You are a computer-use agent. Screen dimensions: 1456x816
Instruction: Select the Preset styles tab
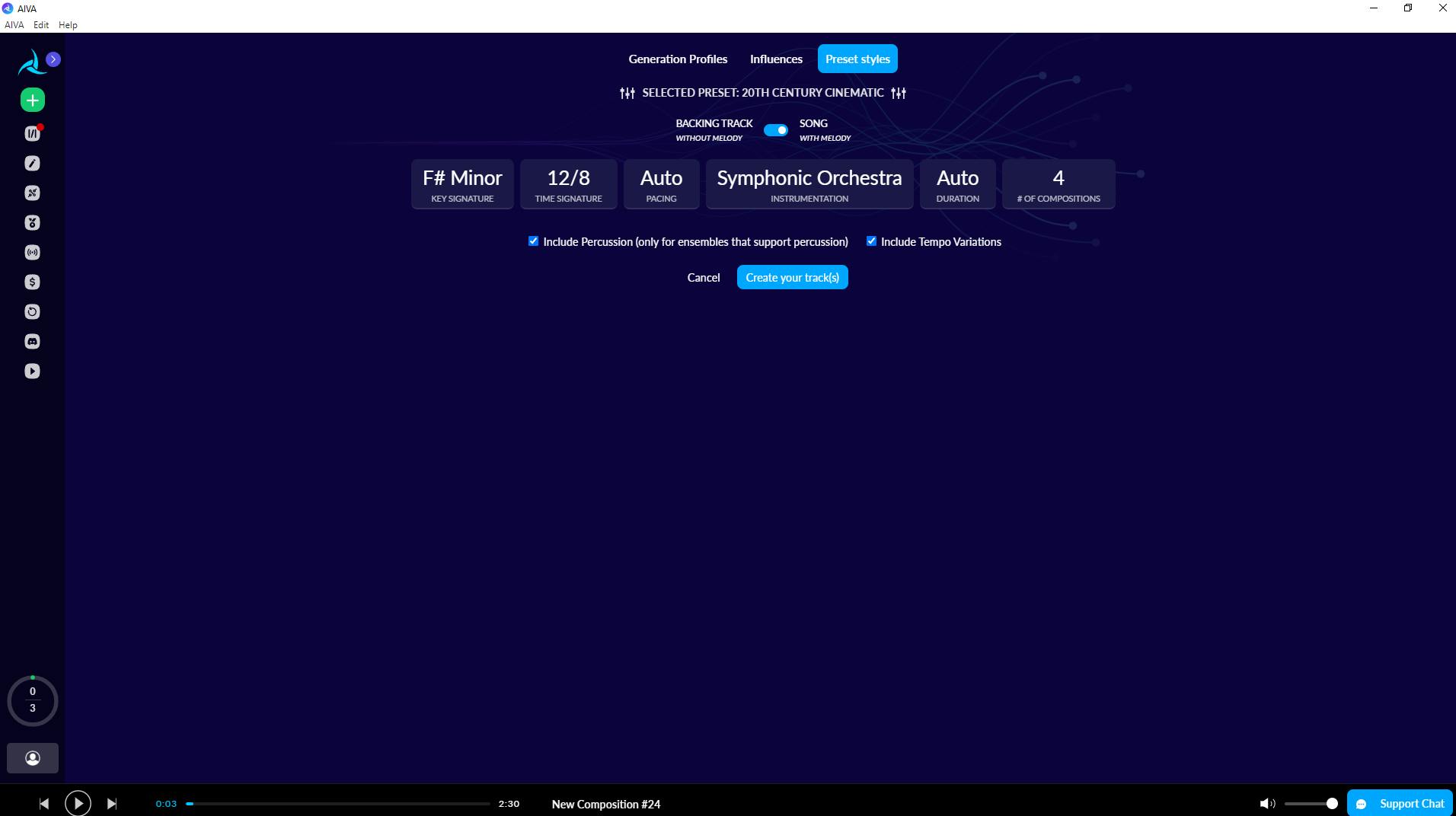pos(857,59)
